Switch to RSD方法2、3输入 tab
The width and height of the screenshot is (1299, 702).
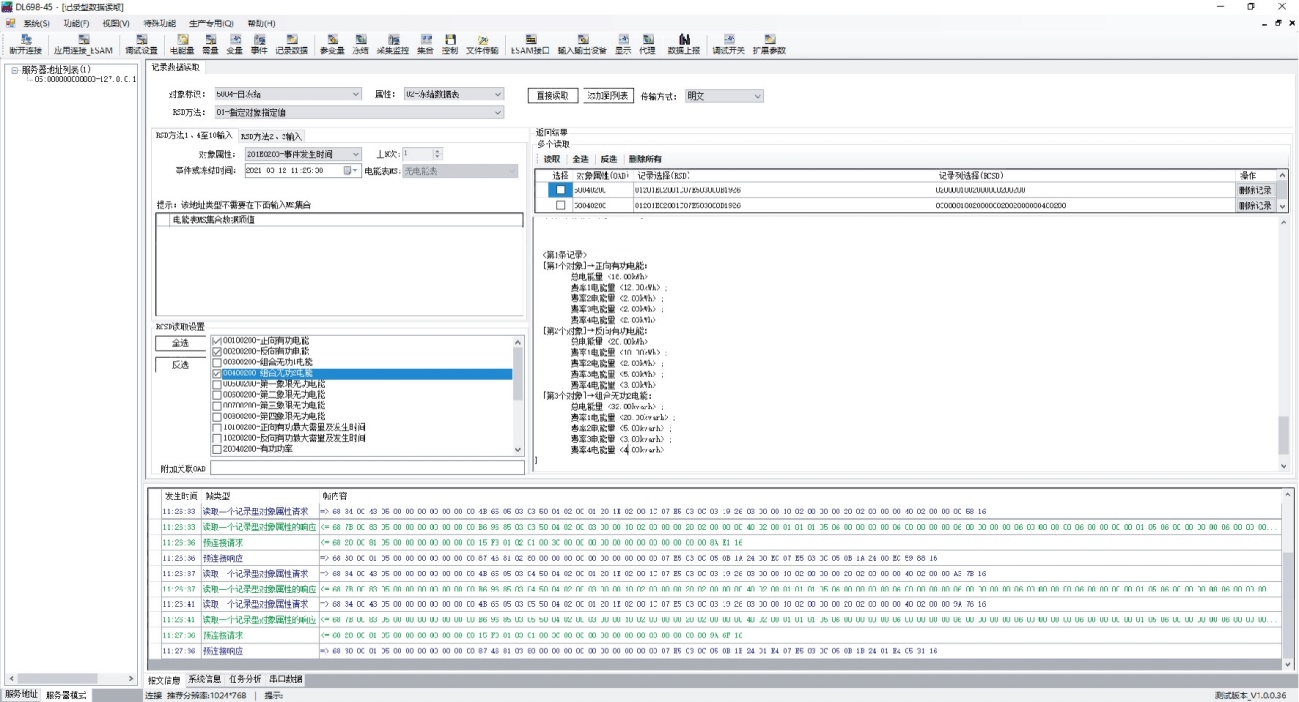(271, 136)
